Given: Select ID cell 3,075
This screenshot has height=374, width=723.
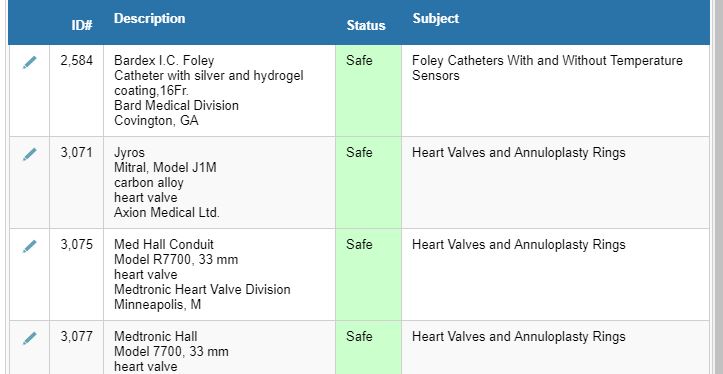Looking at the screenshot, I should coord(77,244).
